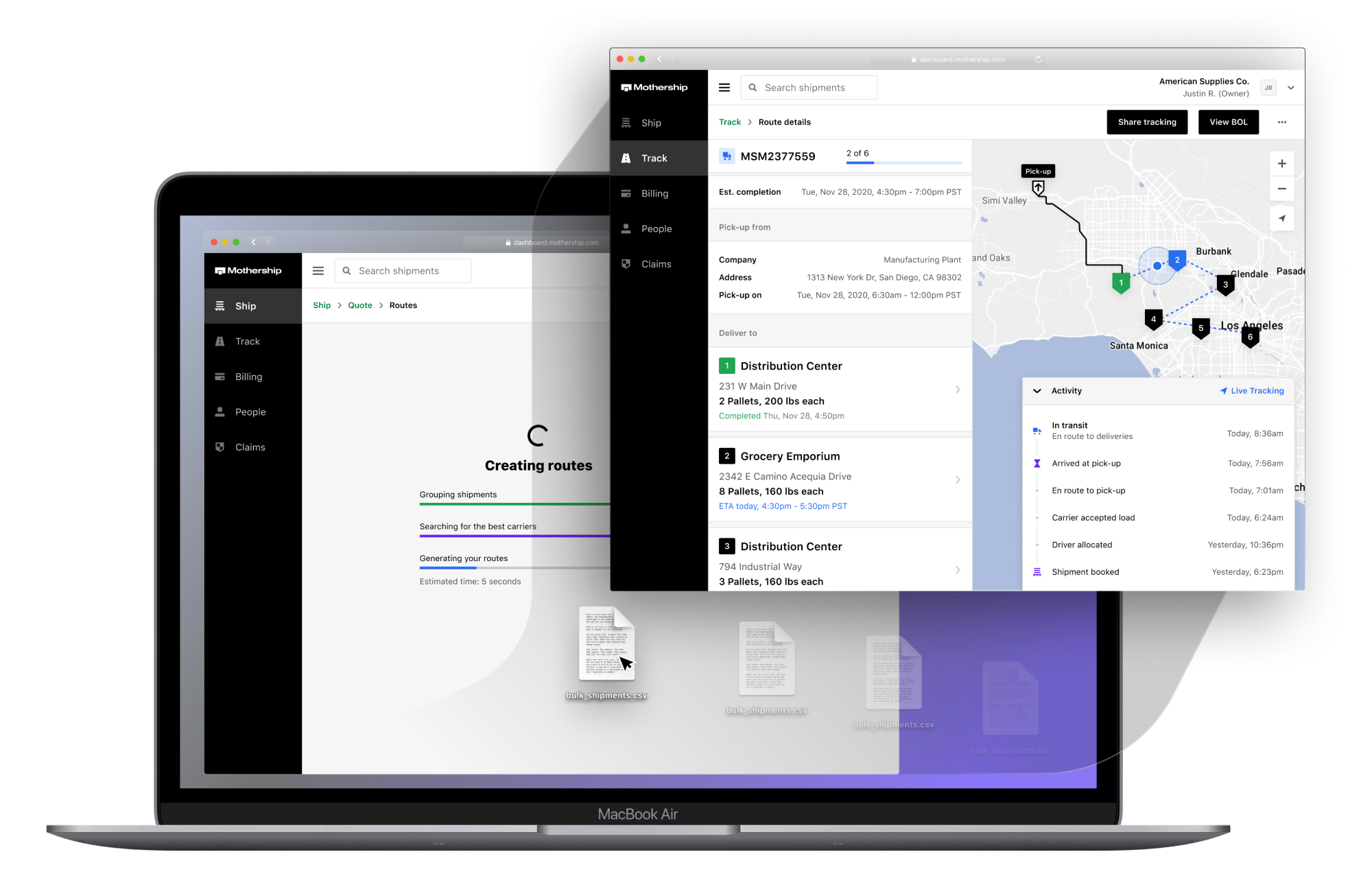Viewport: 1372px width, 878px height.
Task: Click the shipment search input field
Action: [x=805, y=88]
